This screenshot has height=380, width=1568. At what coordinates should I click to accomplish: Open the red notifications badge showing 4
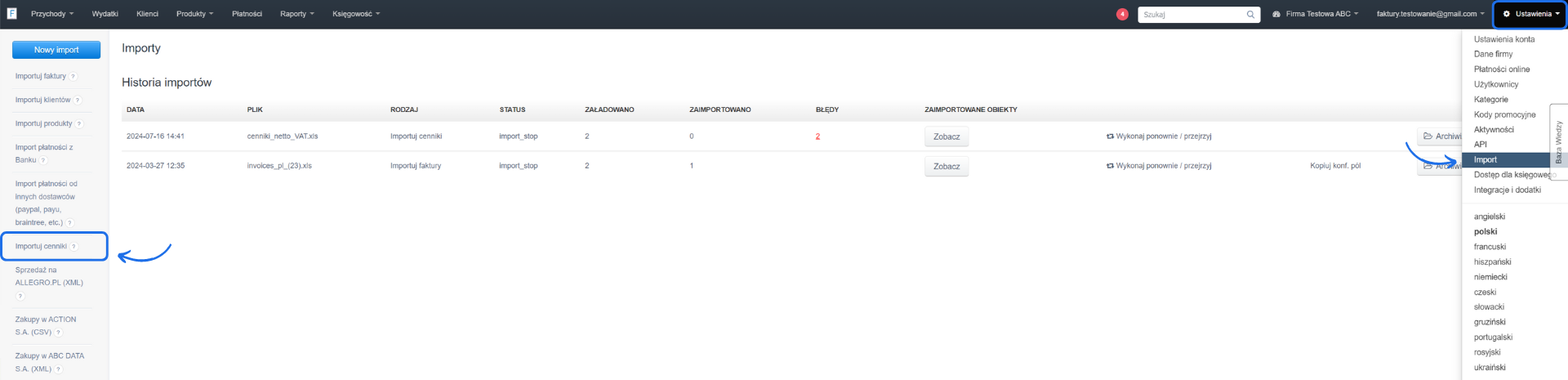(x=1122, y=14)
